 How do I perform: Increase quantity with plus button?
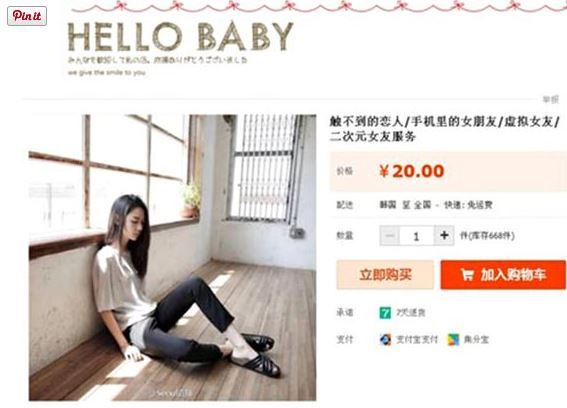(444, 235)
